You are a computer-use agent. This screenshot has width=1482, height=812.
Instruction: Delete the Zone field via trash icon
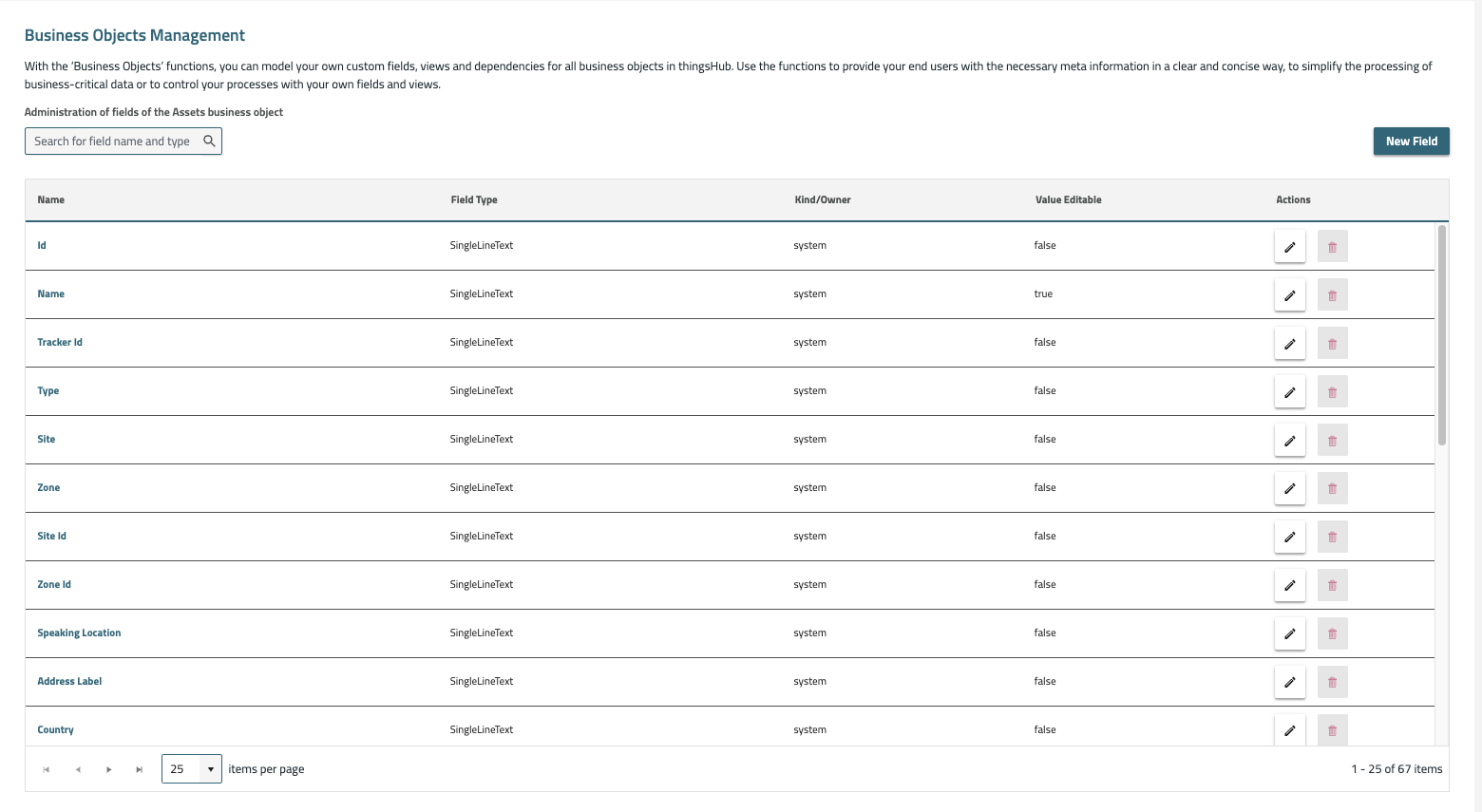tap(1332, 488)
